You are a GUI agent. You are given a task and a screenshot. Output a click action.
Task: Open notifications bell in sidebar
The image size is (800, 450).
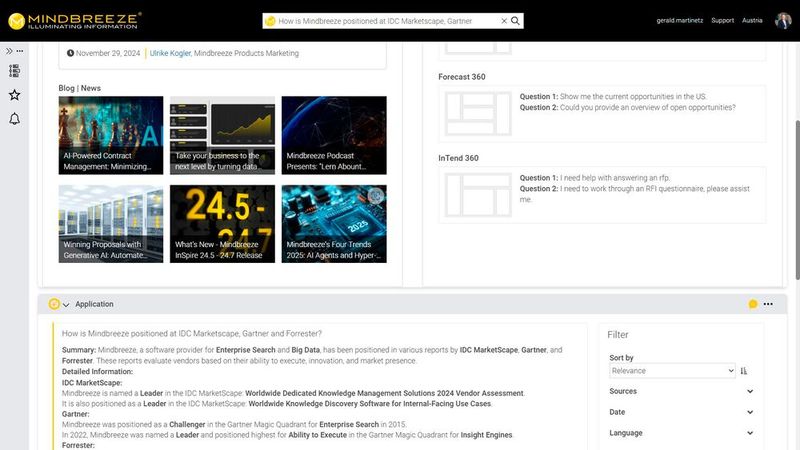(x=14, y=119)
